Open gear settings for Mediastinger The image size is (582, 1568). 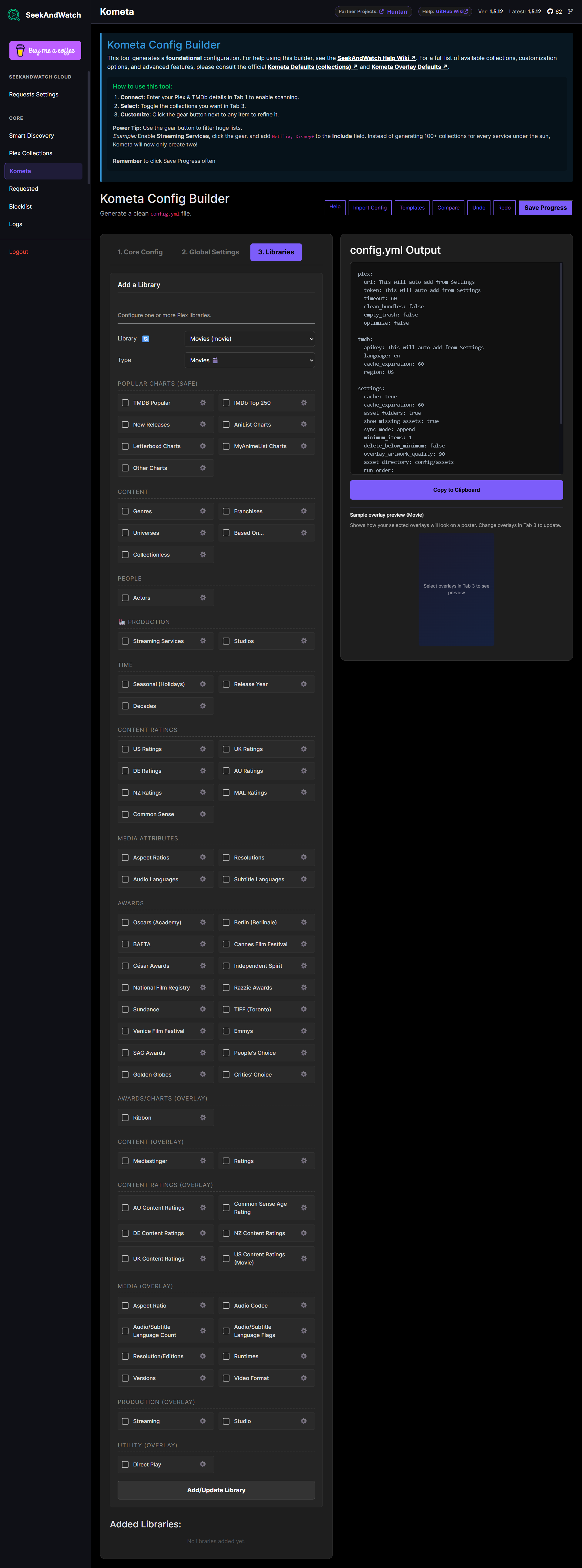tap(203, 1161)
